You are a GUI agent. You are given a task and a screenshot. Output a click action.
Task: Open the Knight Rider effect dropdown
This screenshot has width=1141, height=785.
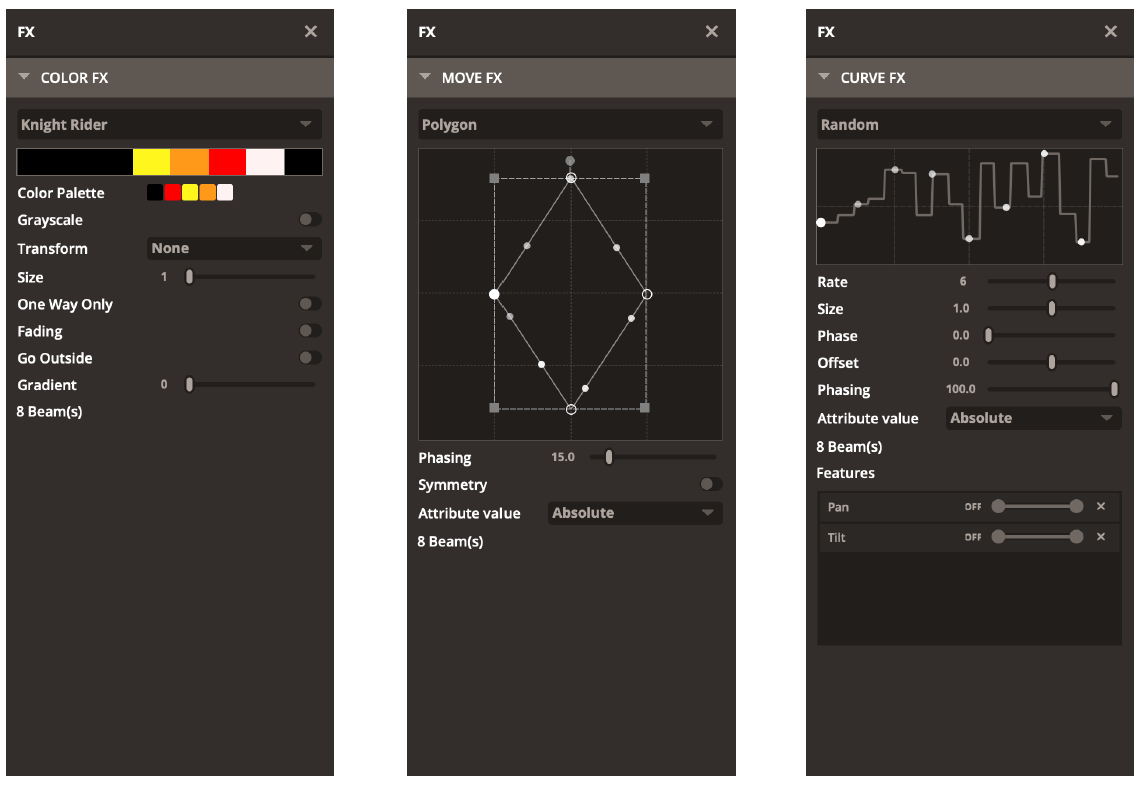tap(169, 125)
